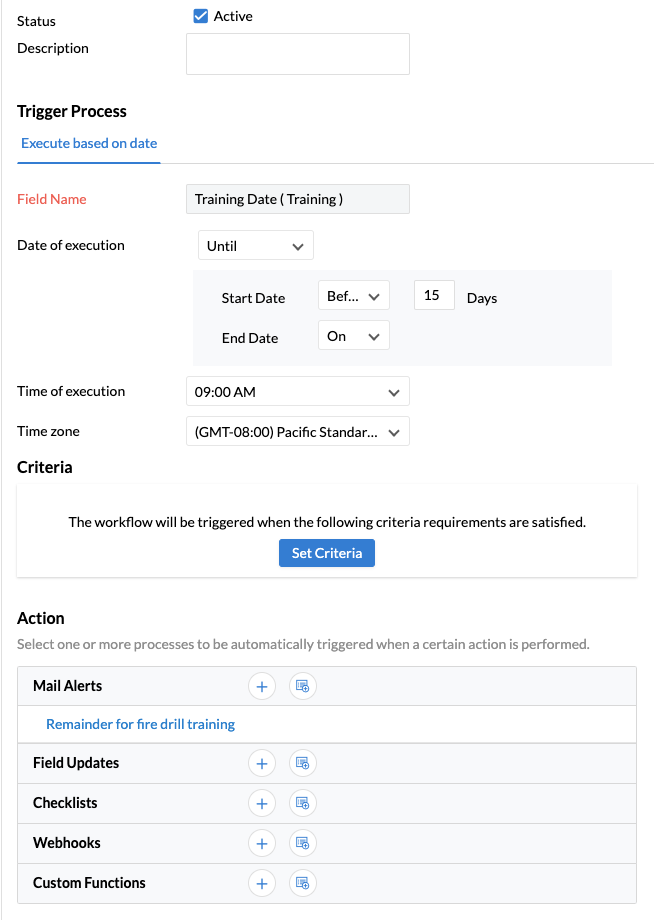This screenshot has height=920, width=654.
Task: Open Remainder for fire drill training link
Action: coord(141,724)
